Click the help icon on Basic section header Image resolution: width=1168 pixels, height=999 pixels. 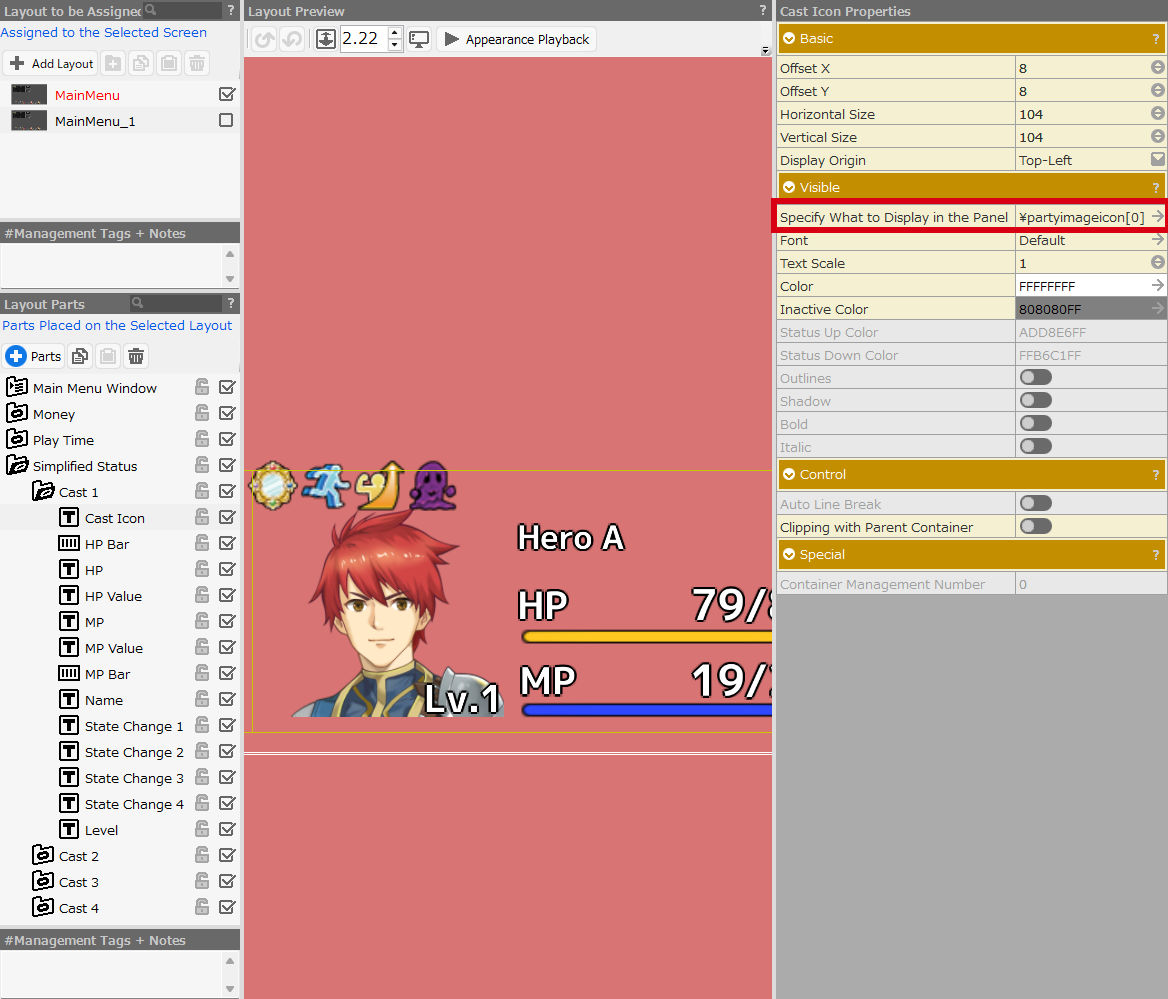[1156, 39]
